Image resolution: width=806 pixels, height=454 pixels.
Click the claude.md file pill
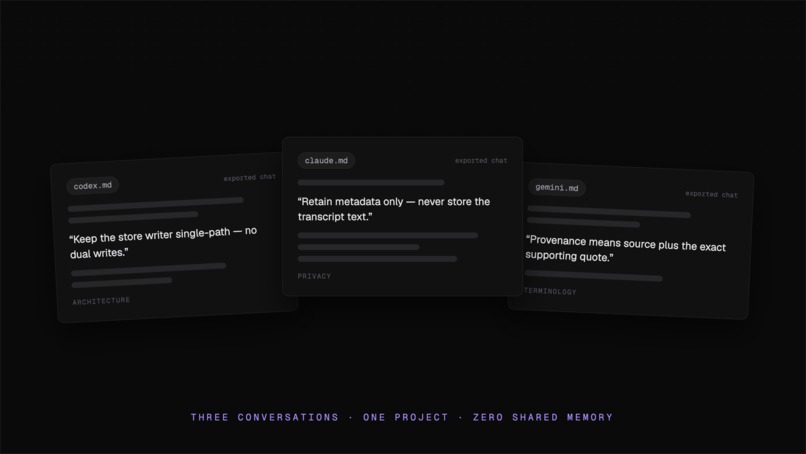tap(326, 160)
